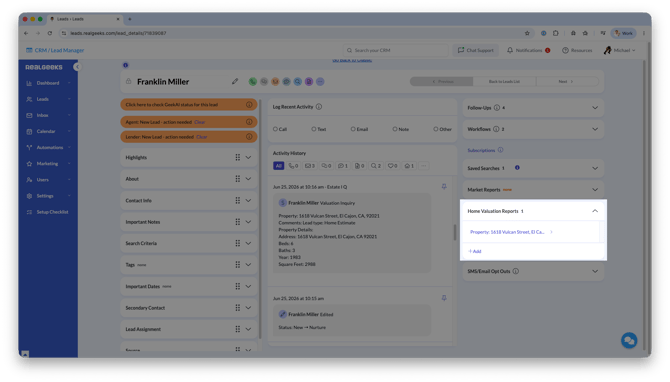Click the GeekAI status check banner

188,105
